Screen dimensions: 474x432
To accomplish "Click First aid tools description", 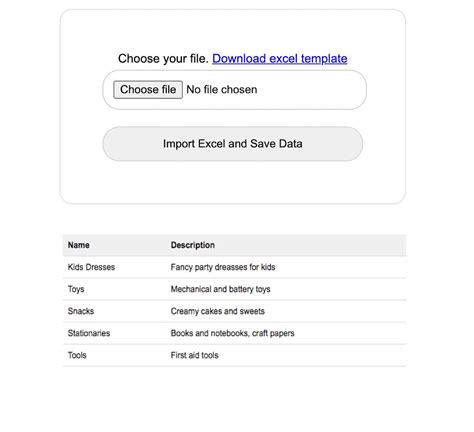I will point(195,355).
